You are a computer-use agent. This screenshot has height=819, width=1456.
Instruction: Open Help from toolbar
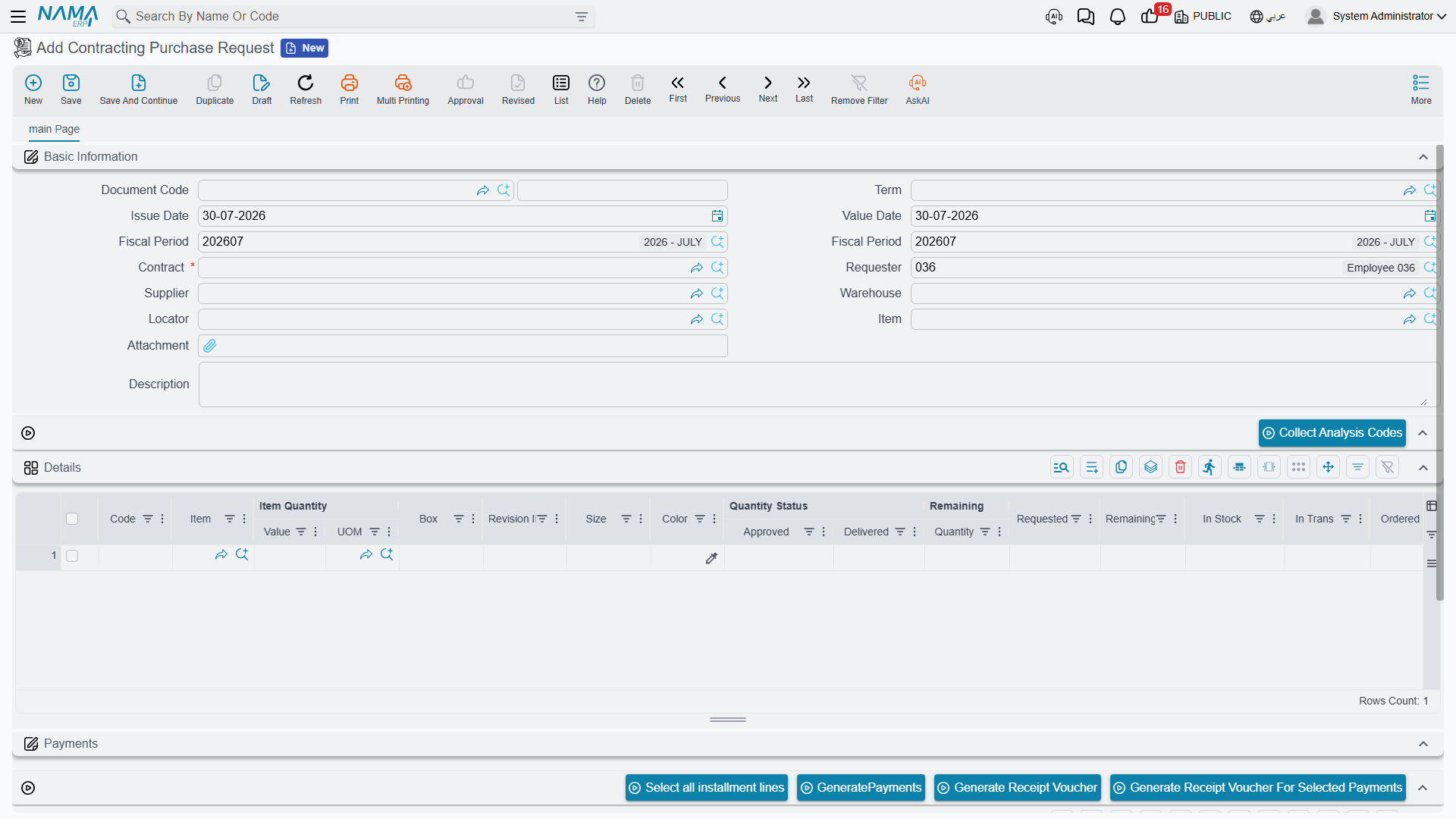tap(597, 89)
